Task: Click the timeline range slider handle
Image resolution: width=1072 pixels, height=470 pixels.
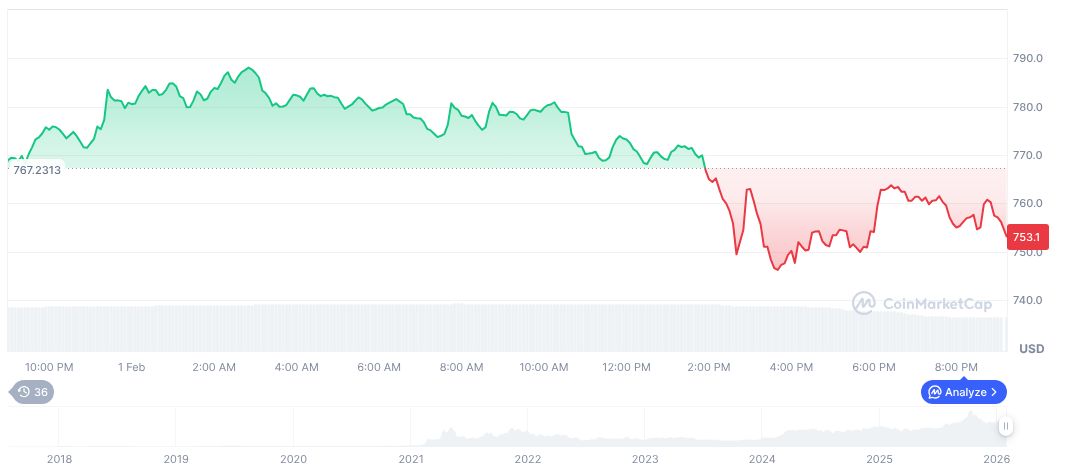Action: click(1005, 426)
